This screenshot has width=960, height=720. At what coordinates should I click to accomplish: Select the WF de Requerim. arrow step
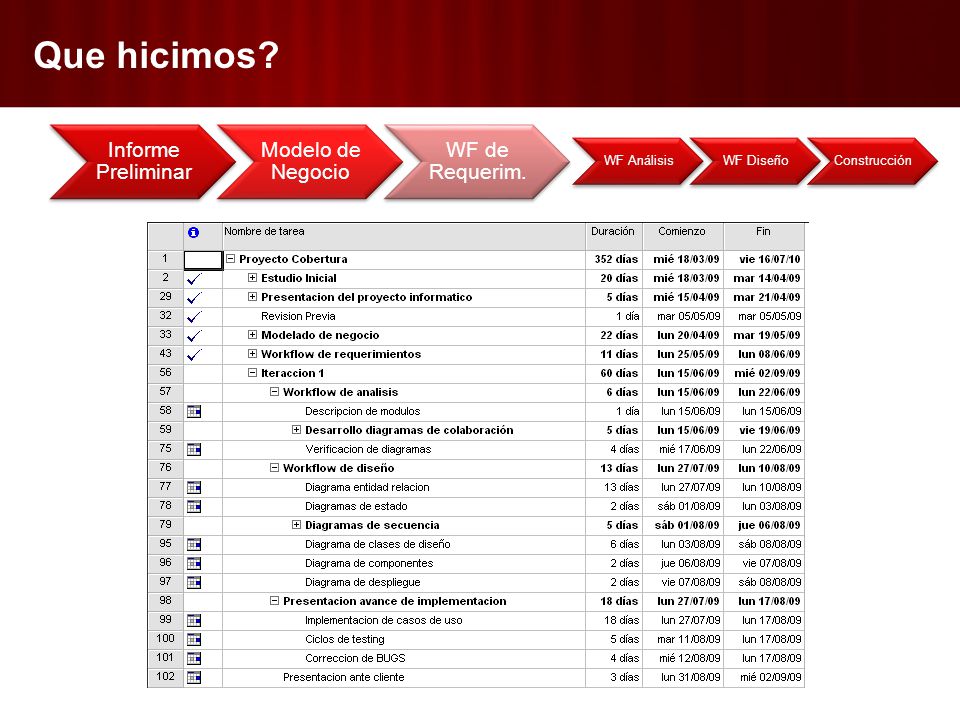(477, 162)
